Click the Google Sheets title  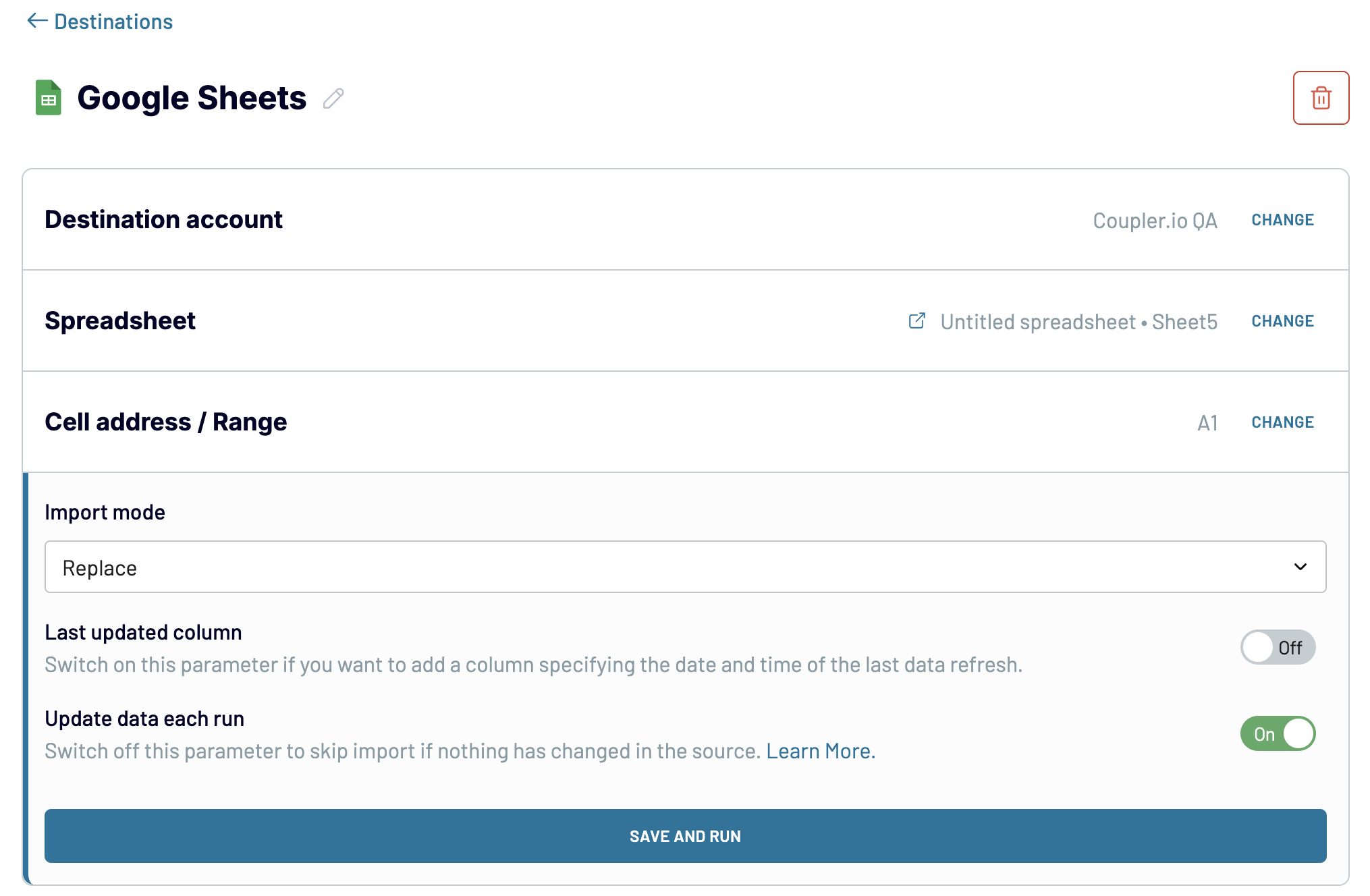coord(192,99)
